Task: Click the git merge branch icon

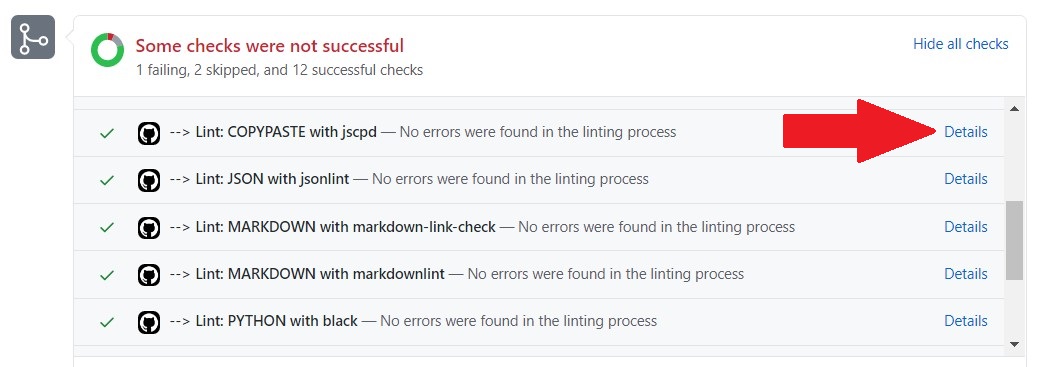Action: pyautogui.click(x=33, y=38)
